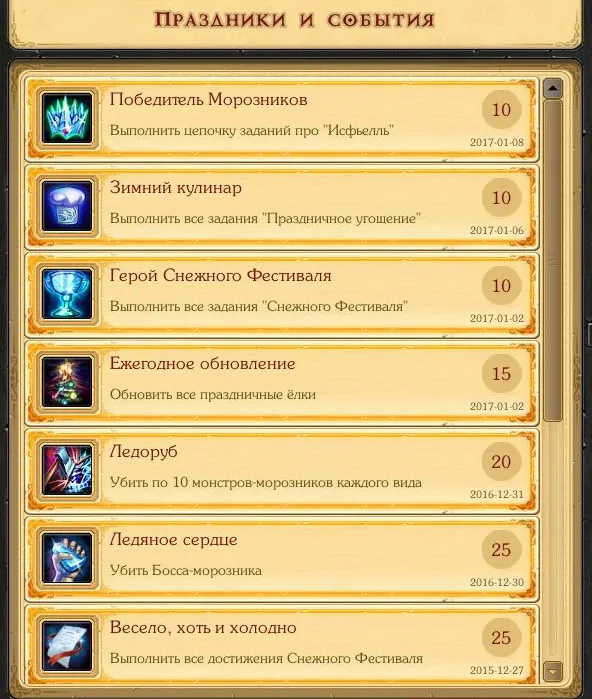Select the Герой Снежного Фестиваля title text
Screen dimensions: 592x699
click(x=221, y=275)
